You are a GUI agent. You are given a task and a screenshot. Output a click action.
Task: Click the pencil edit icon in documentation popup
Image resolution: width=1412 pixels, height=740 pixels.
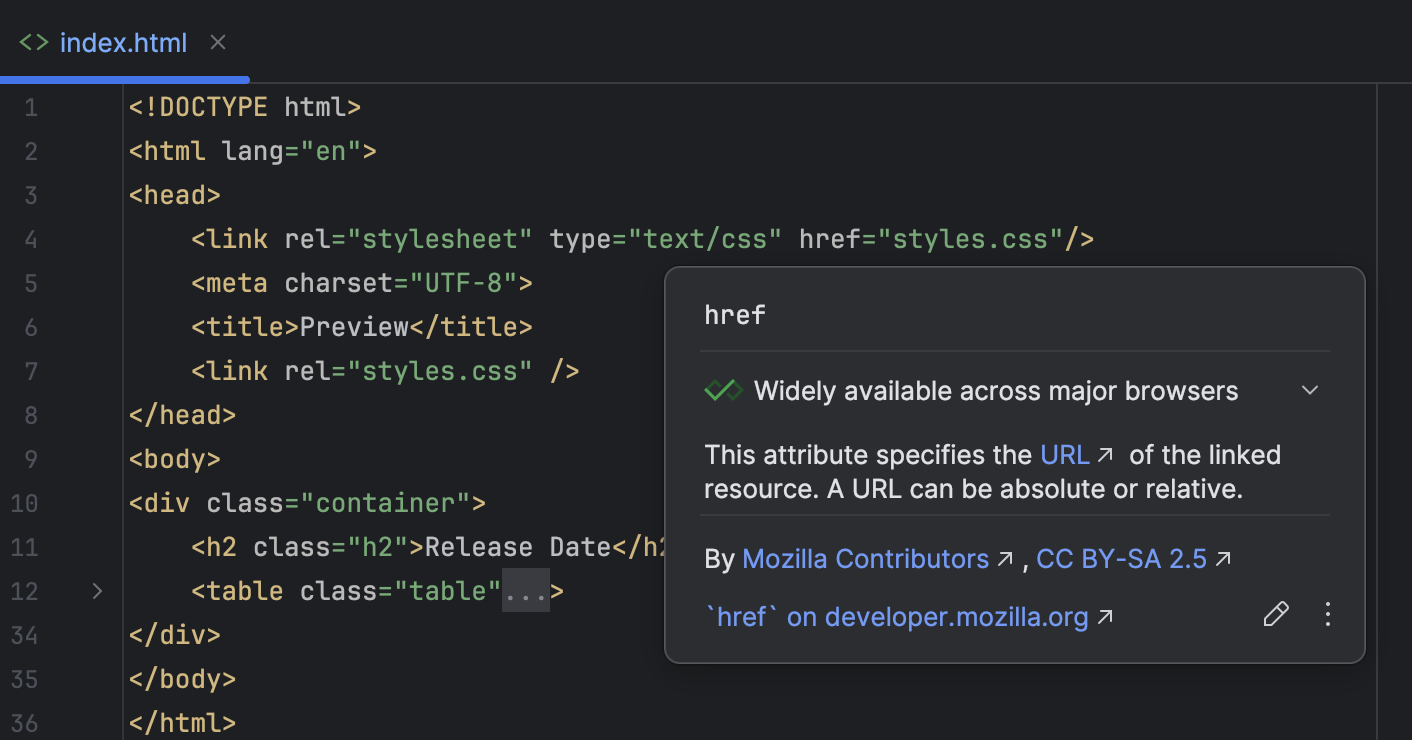click(1276, 614)
